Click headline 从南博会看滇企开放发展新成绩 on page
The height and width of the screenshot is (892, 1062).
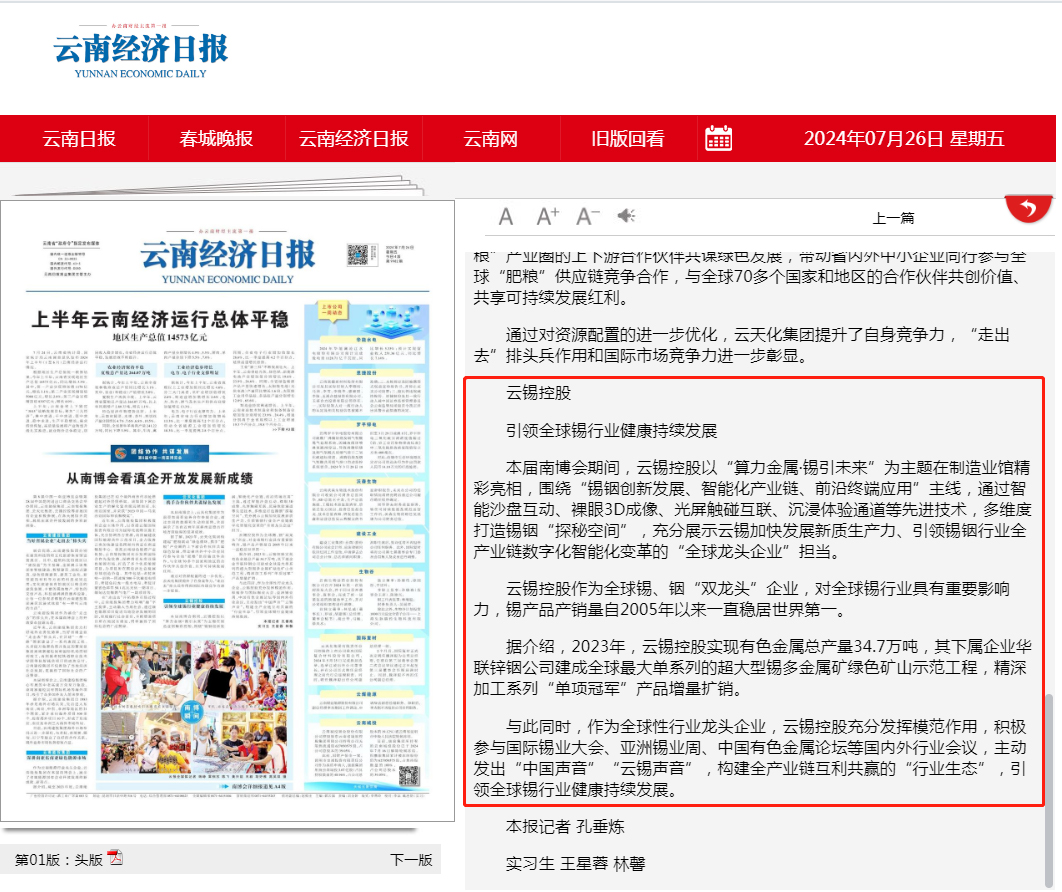(x=160, y=477)
